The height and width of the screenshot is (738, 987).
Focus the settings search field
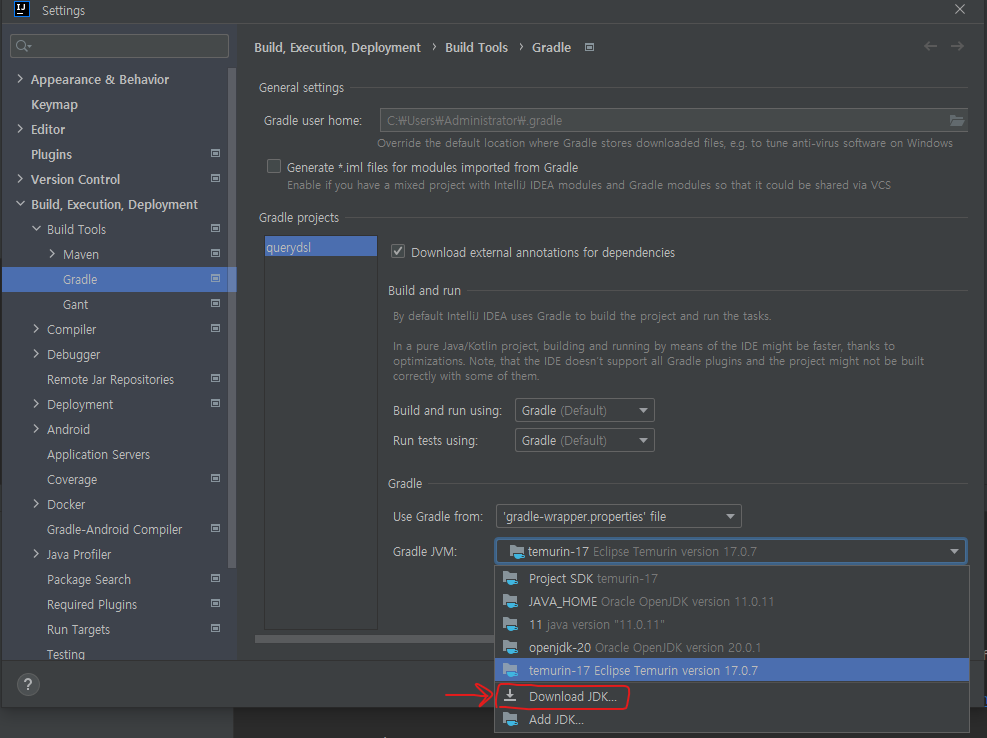tap(120, 46)
